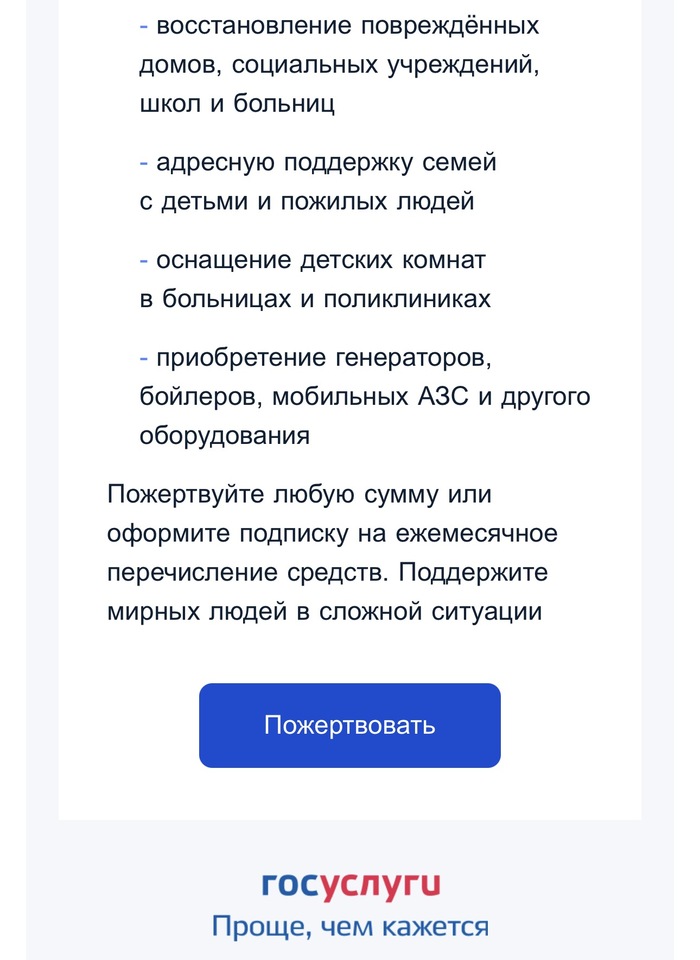
Task: Click the slogan 'Проще, чем кажется'
Action: pyautogui.click(x=350, y=927)
